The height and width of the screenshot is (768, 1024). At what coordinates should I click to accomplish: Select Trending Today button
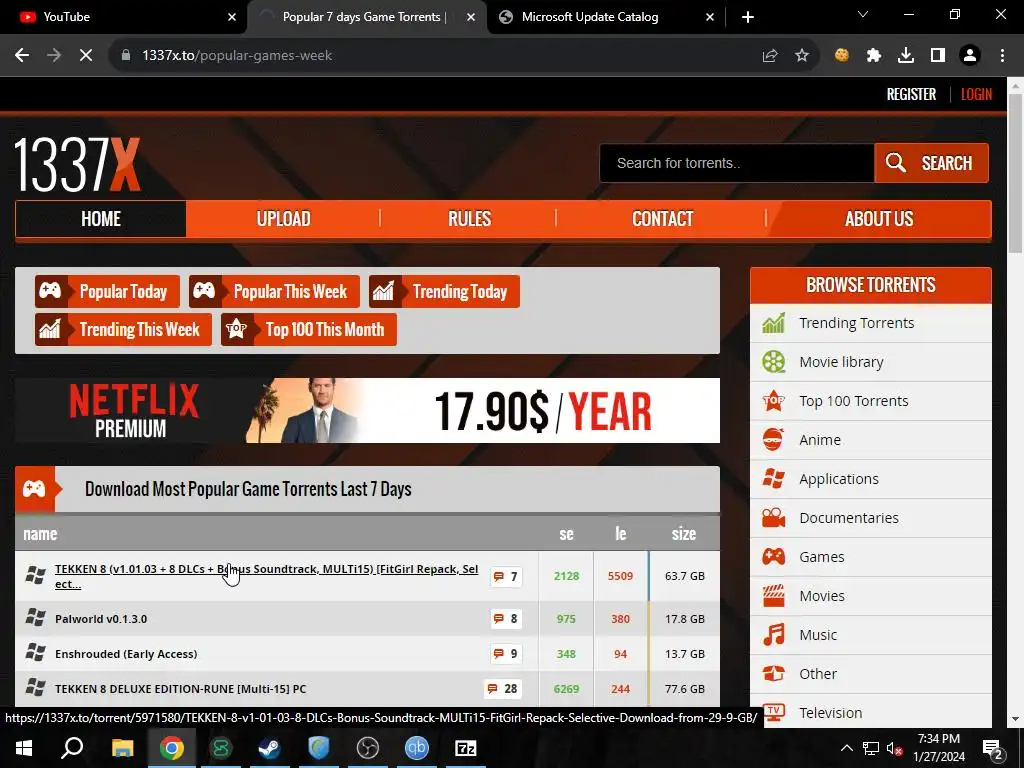pos(444,291)
